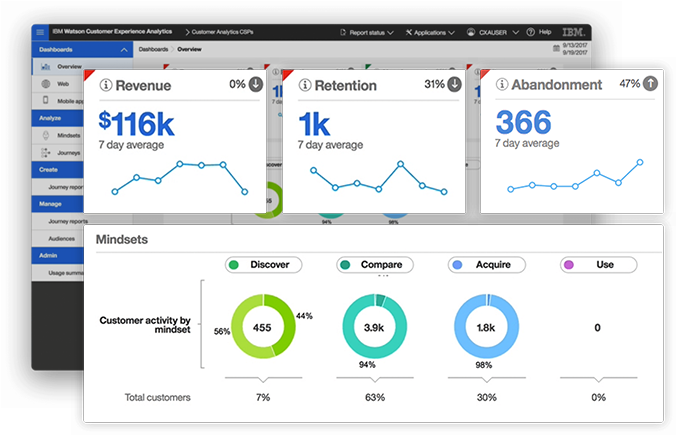Screen dimensions: 676x435
Task: Open the date range calendar icon
Action: (556, 48)
